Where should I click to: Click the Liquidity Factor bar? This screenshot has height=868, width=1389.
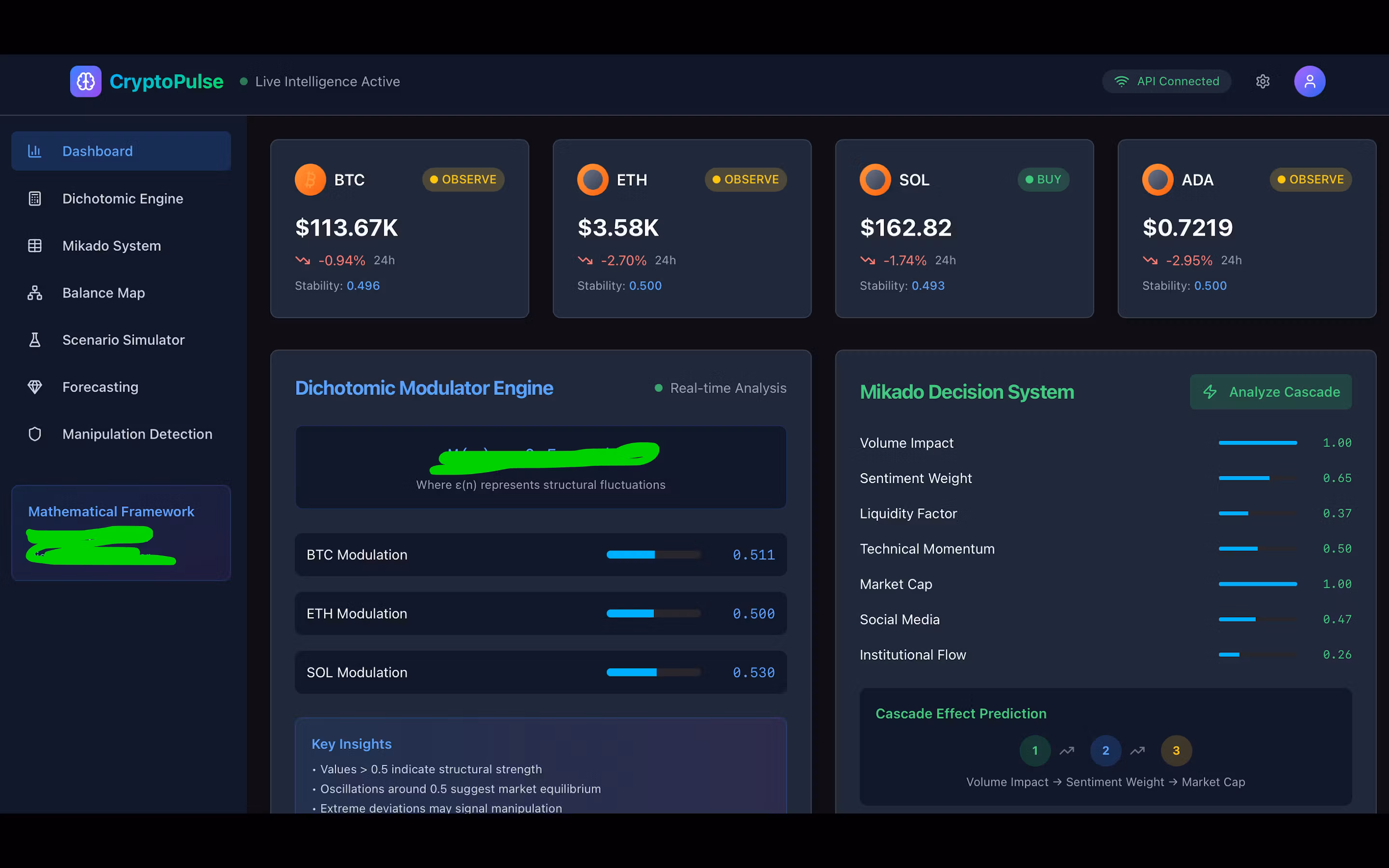point(1257,513)
